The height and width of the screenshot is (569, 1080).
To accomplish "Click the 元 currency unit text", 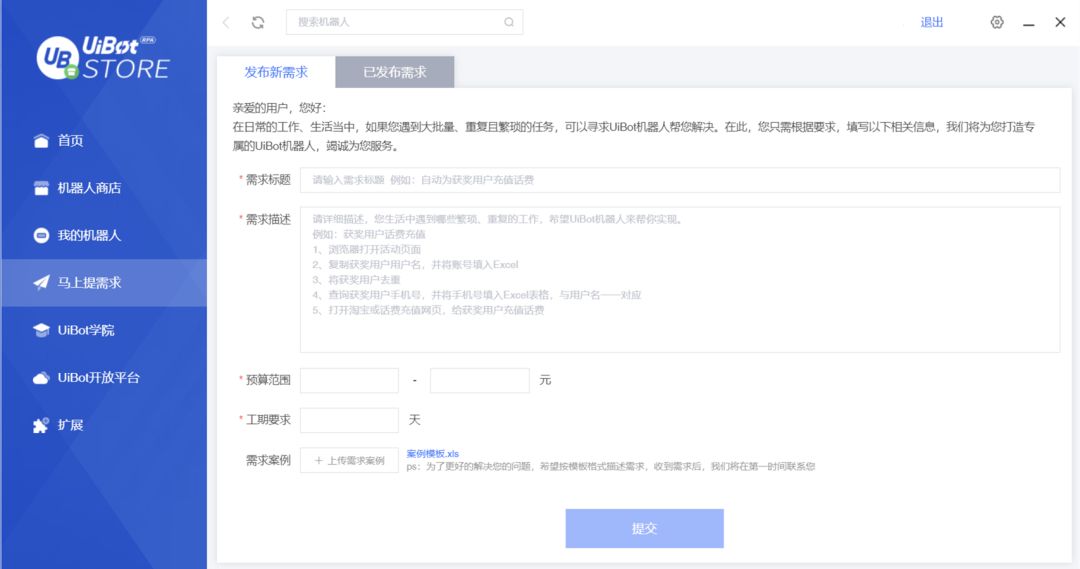I will coord(546,380).
